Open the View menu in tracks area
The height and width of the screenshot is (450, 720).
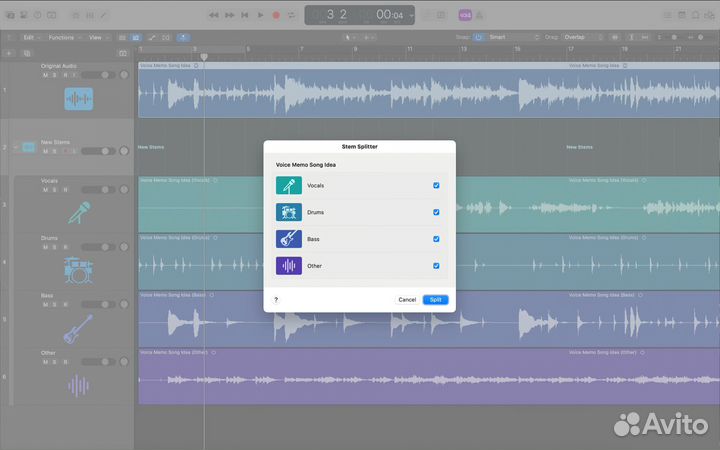click(98, 38)
